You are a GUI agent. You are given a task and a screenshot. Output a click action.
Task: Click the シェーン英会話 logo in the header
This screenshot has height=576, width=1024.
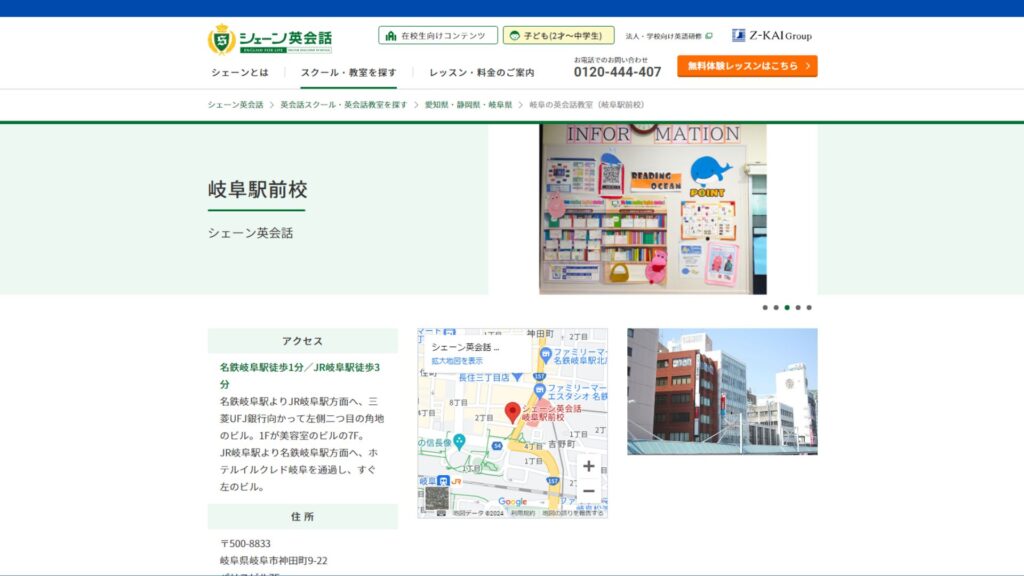point(270,39)
